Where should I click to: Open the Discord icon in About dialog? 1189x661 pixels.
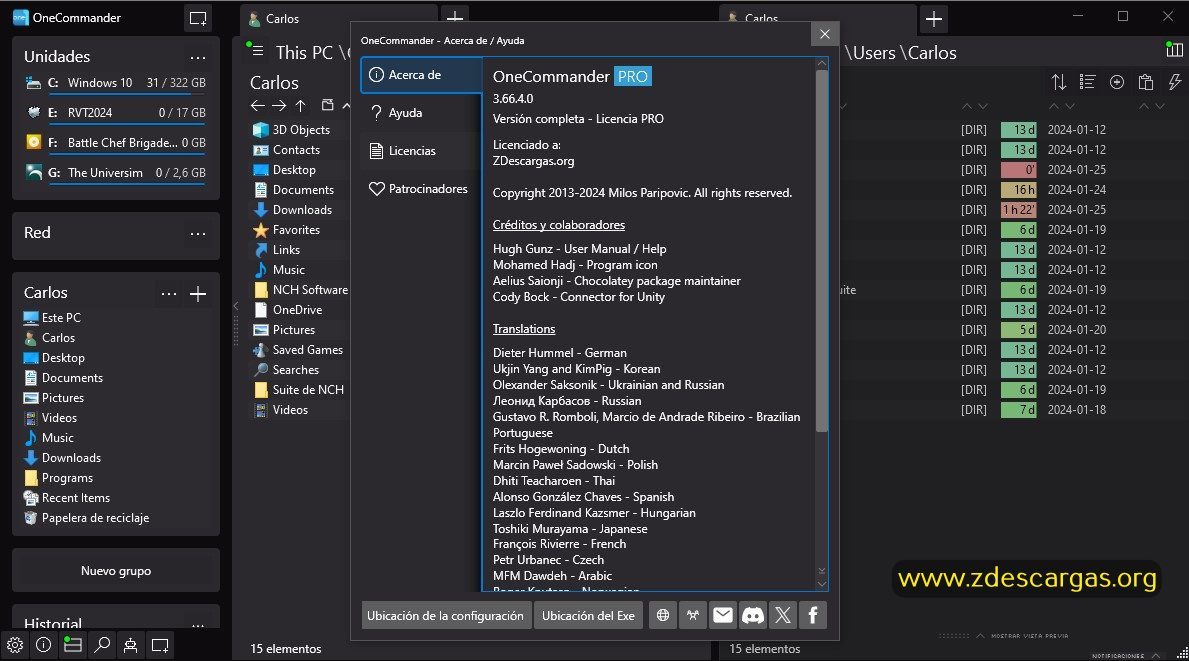(x=752, y=616)
